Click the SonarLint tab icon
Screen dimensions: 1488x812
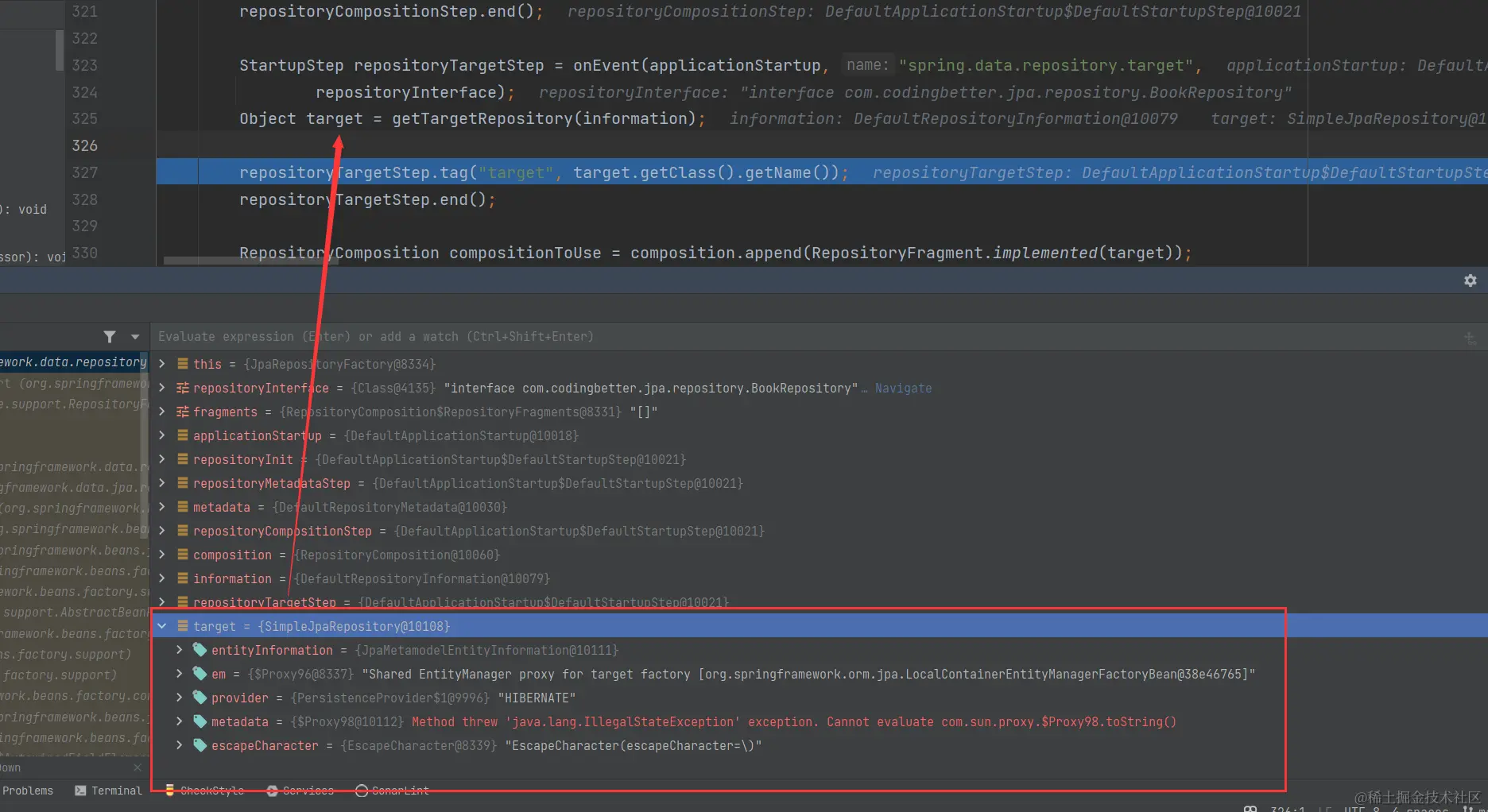pos(362,791)
